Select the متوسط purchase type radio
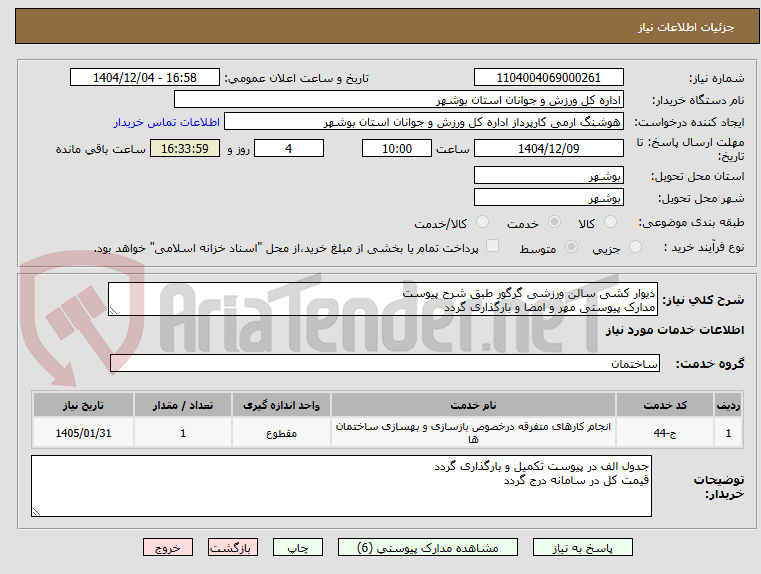761x574 pixels. (x=572, y=247)
